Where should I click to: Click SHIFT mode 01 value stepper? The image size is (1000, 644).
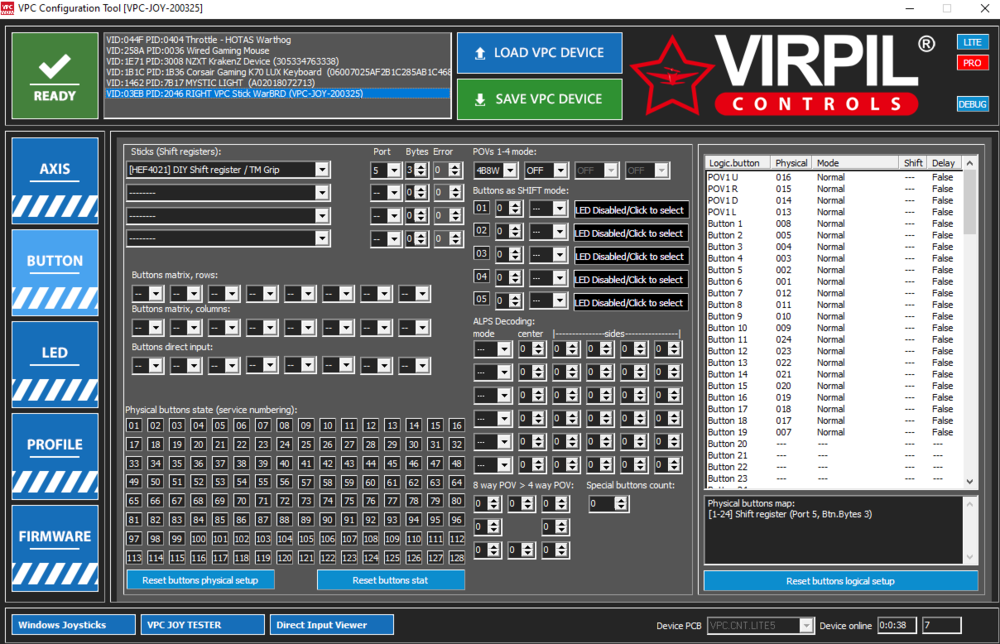point(515,209)
